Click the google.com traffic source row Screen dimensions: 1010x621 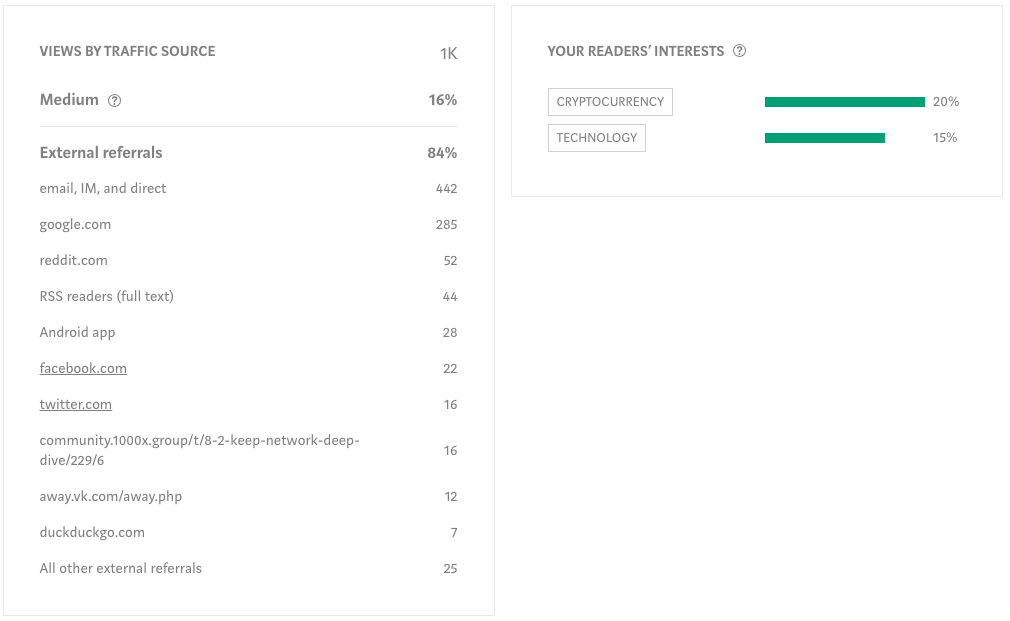249,225
